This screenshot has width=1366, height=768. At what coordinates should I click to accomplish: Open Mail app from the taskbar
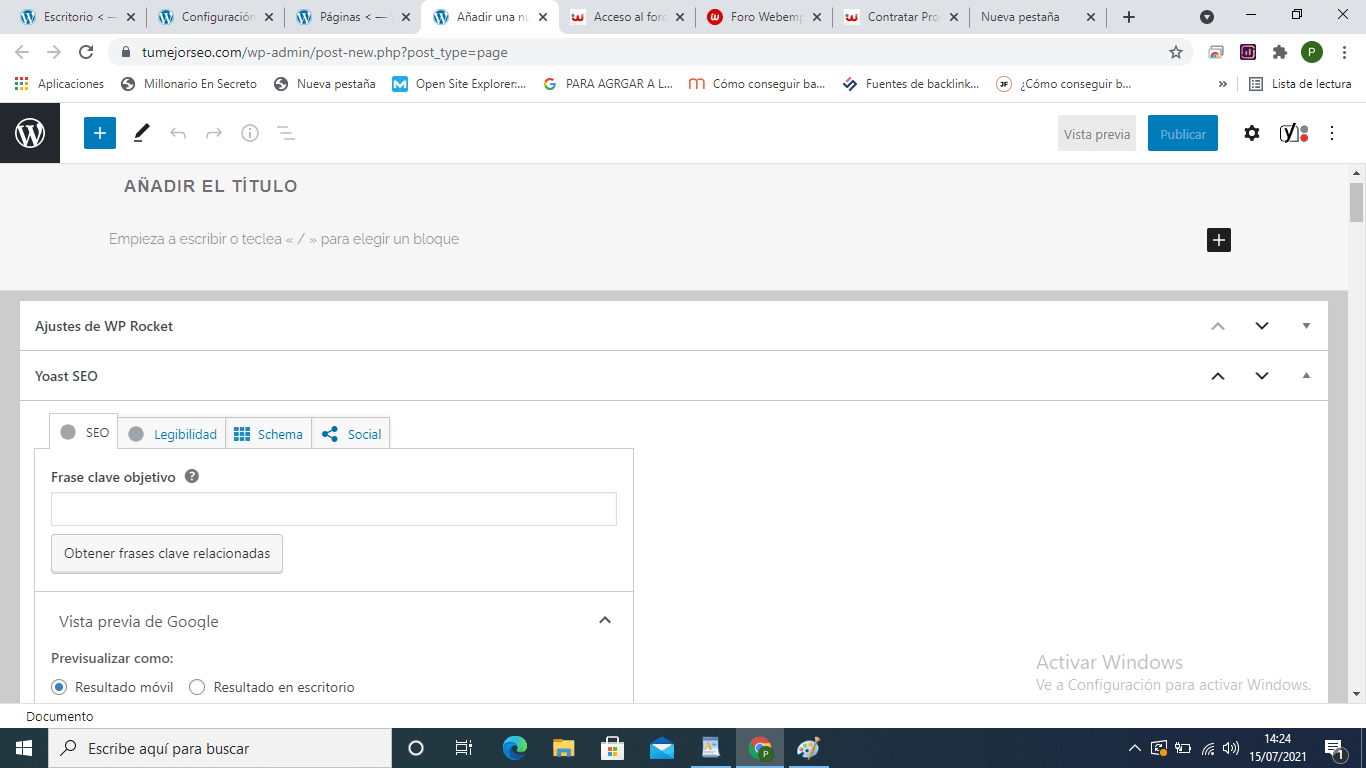[x=661, y=748]
